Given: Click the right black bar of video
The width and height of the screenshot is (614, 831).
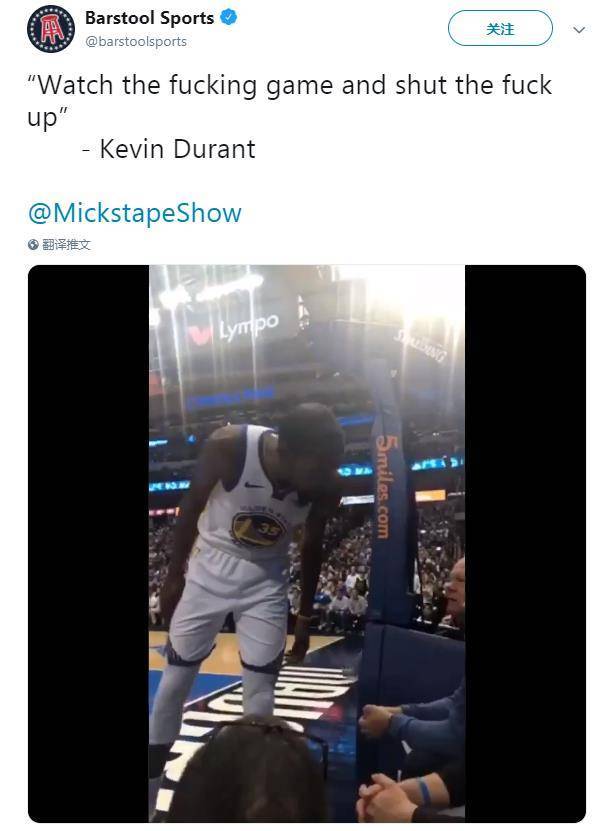Looking at the screenshot, I should (525, 543).
